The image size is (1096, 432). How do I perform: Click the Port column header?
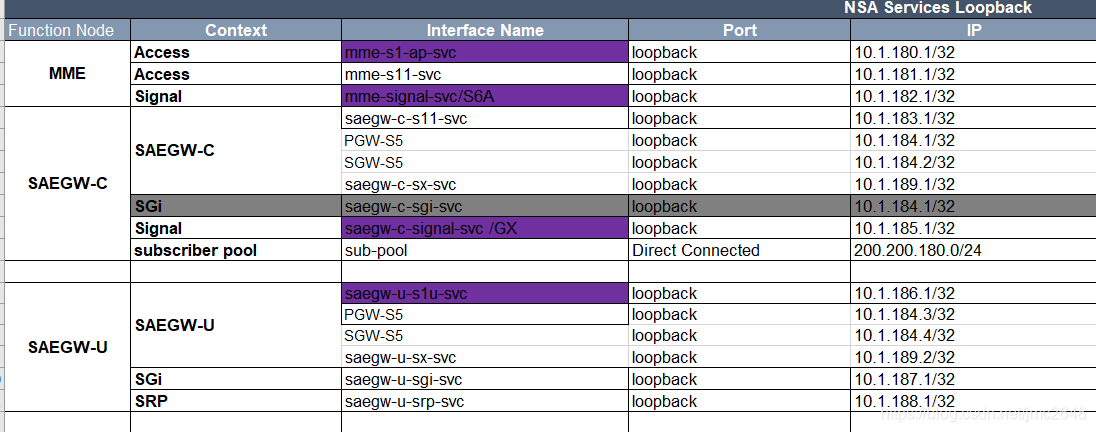tap(740, 30)
